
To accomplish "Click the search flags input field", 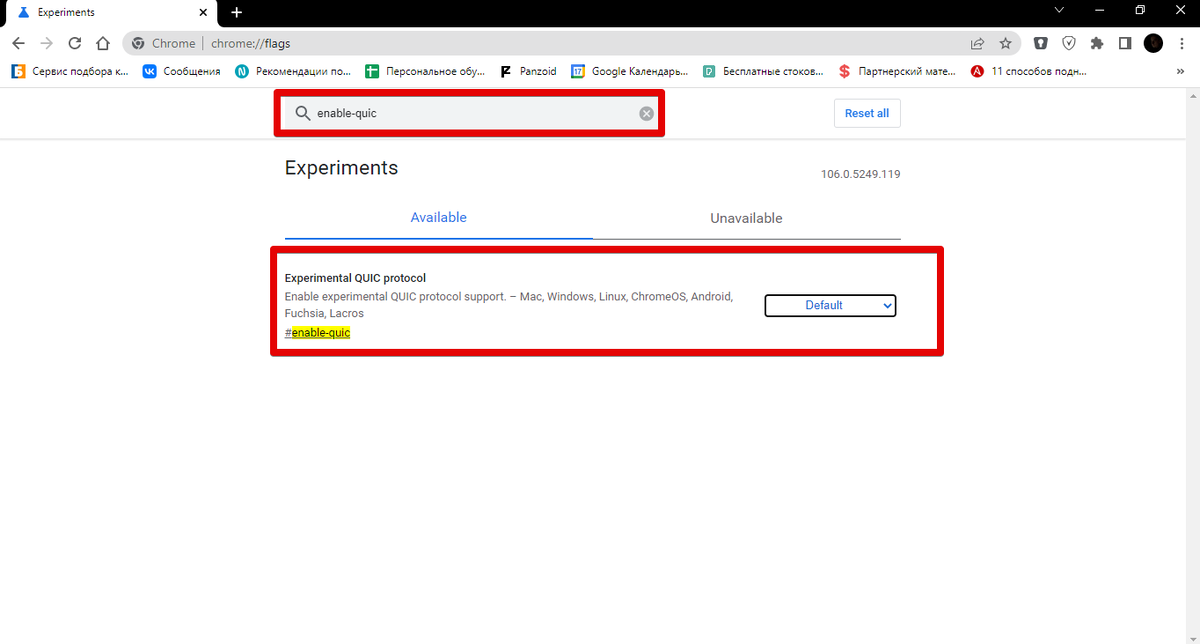I will click(x=472, y=114).
